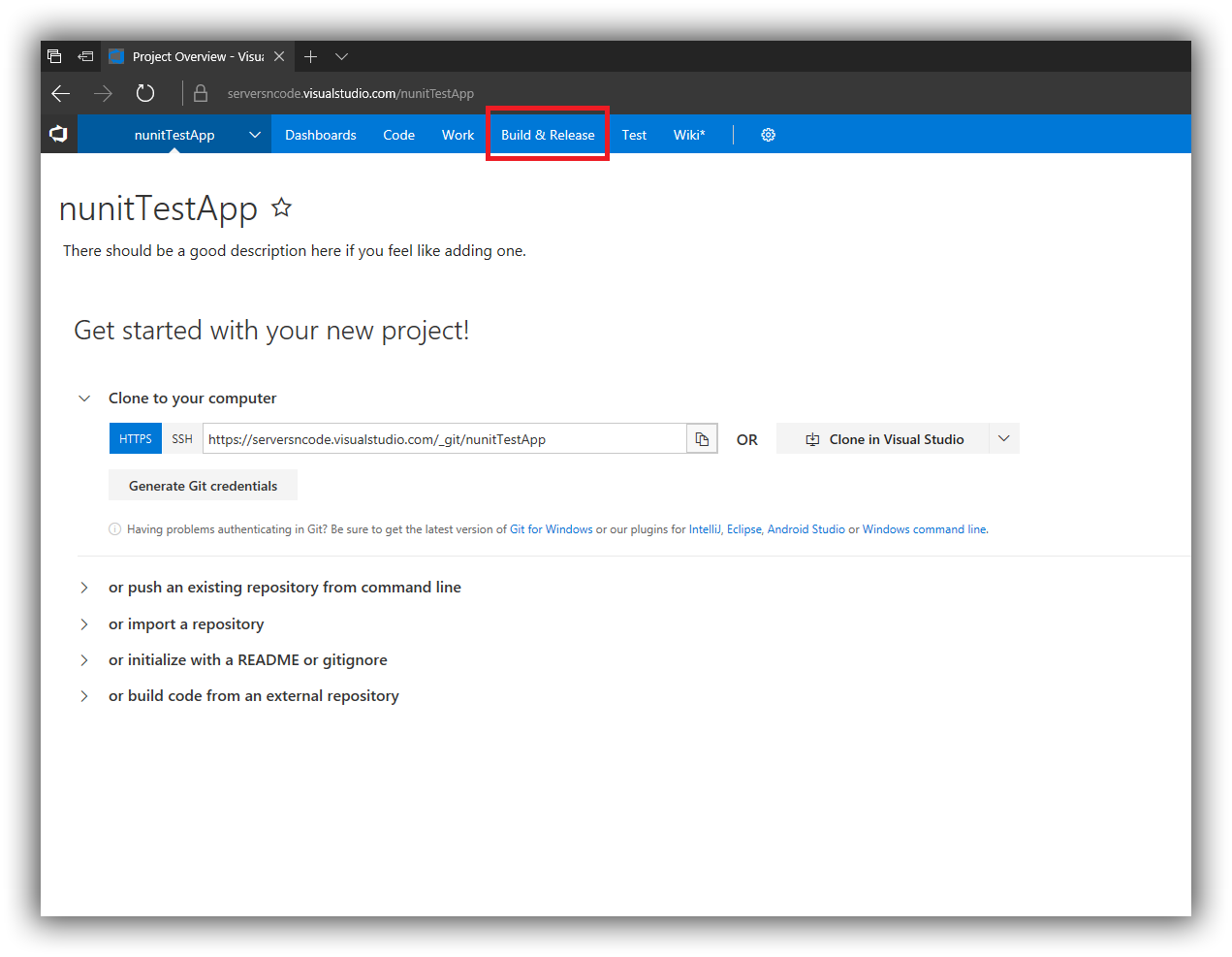Open the Work hub

click(x=458, y=135)
